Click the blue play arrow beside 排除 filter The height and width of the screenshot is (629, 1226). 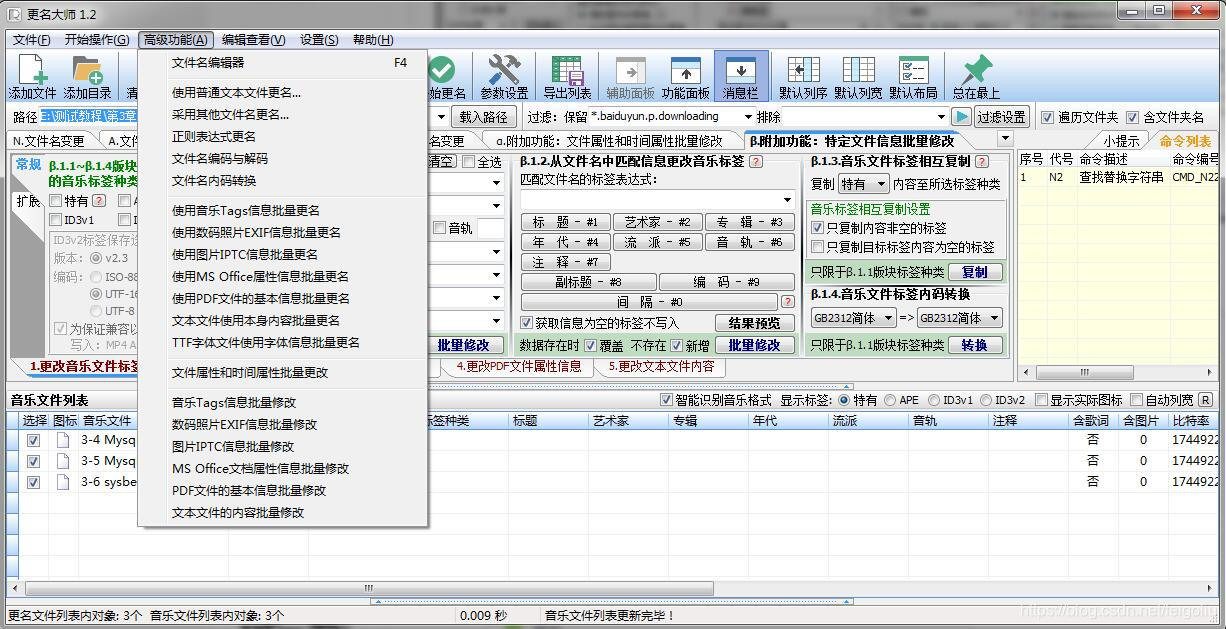[961, 117]
